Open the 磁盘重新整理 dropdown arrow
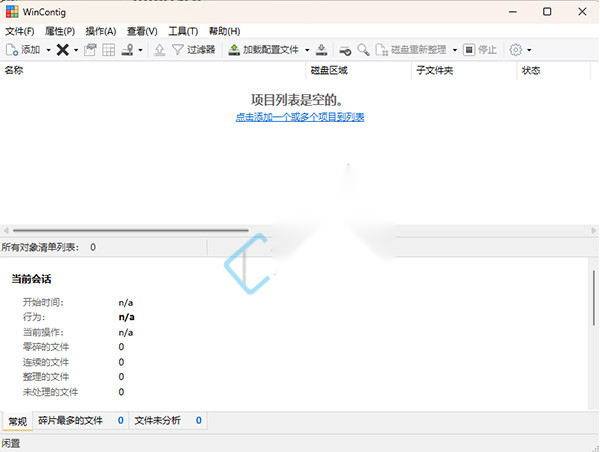Screen dimensions: 600x452 pos(455,50)
